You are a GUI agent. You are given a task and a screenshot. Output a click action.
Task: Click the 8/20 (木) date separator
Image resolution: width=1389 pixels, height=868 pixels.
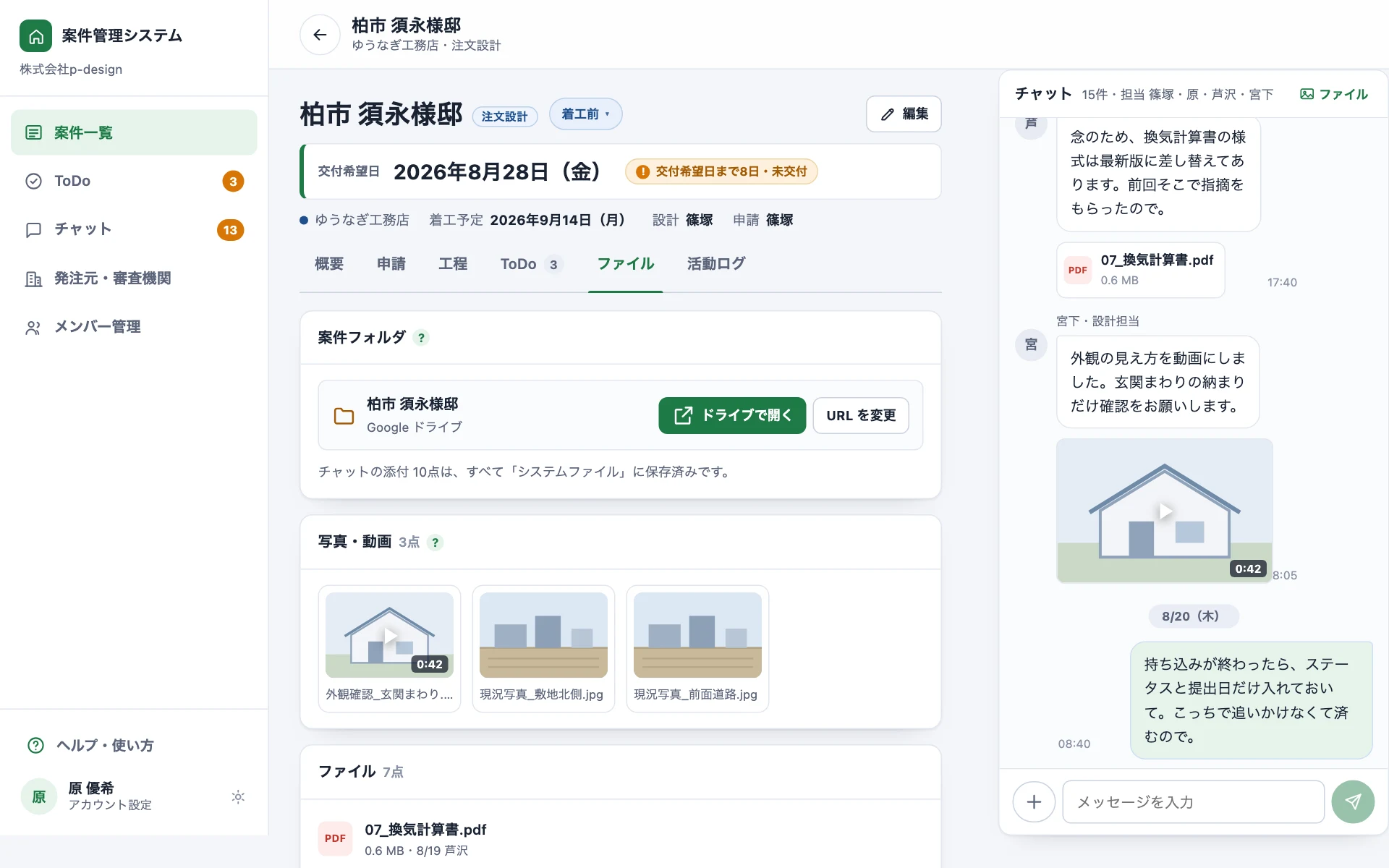(x=1194, y=616)
